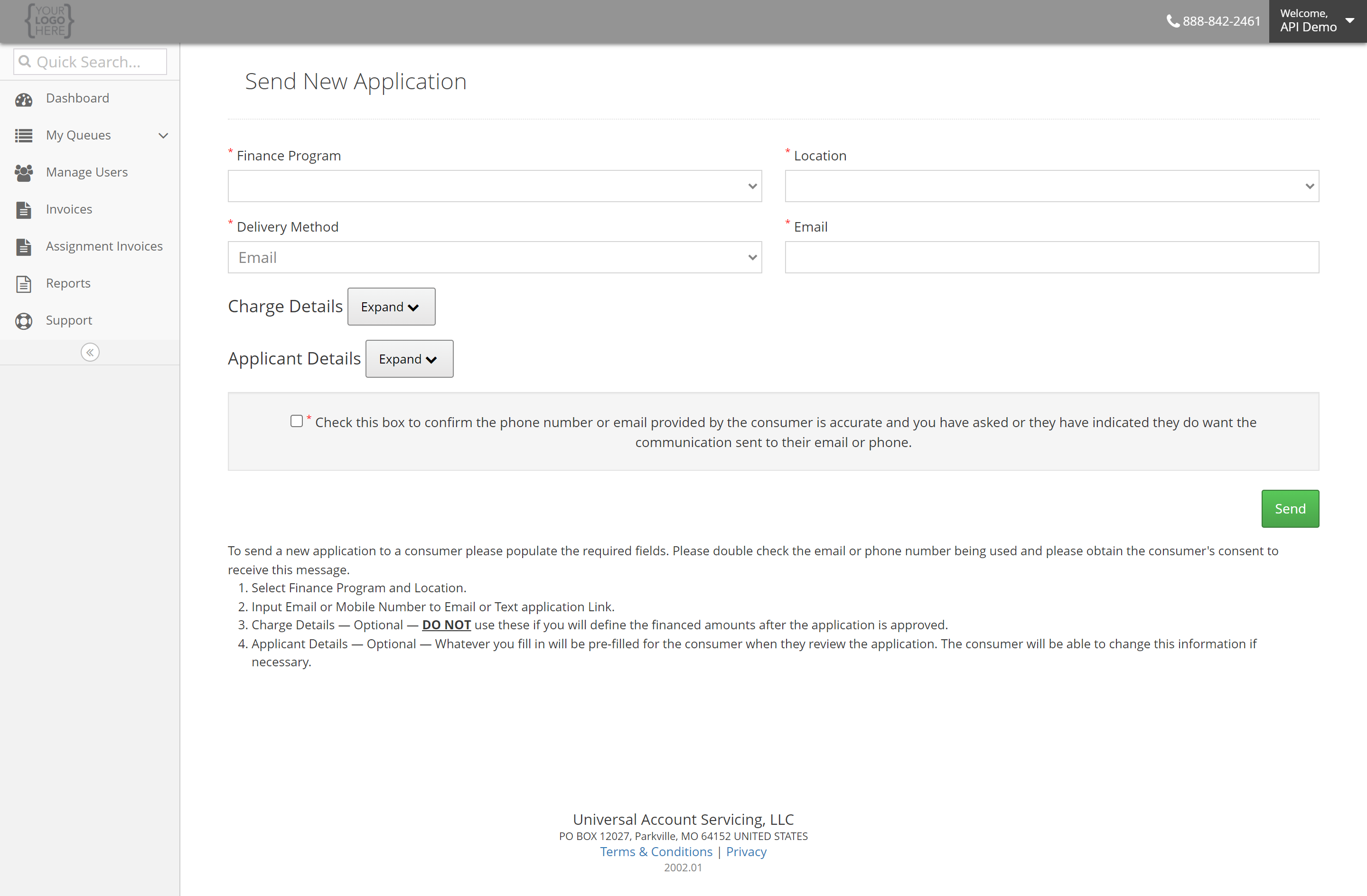The width and height of the screenshot is (1367, 896).
Task: Open Support menu item
Action: click(69, 320)
